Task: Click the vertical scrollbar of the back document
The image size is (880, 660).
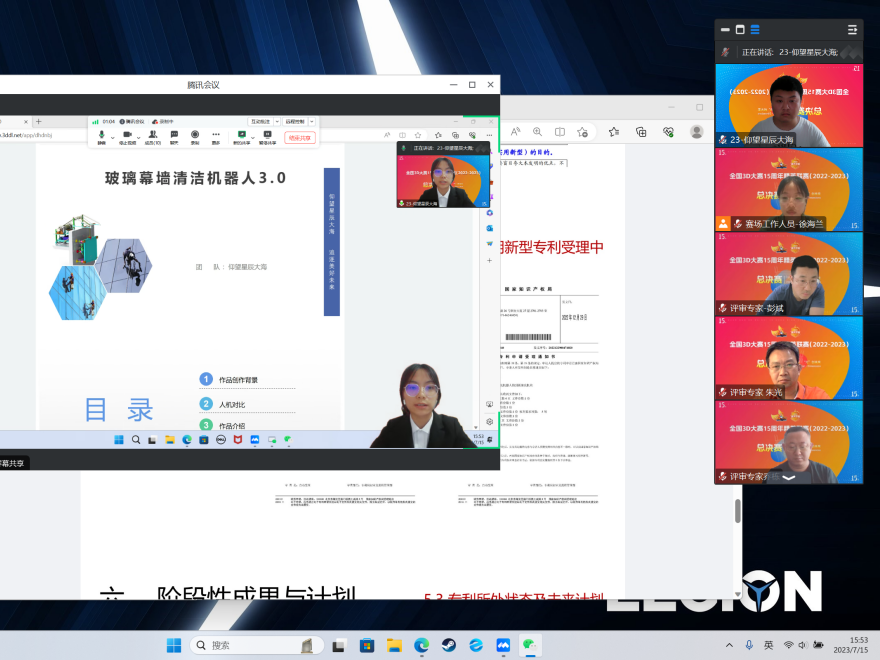Action: pyautogui.click(x=738, y=510)
